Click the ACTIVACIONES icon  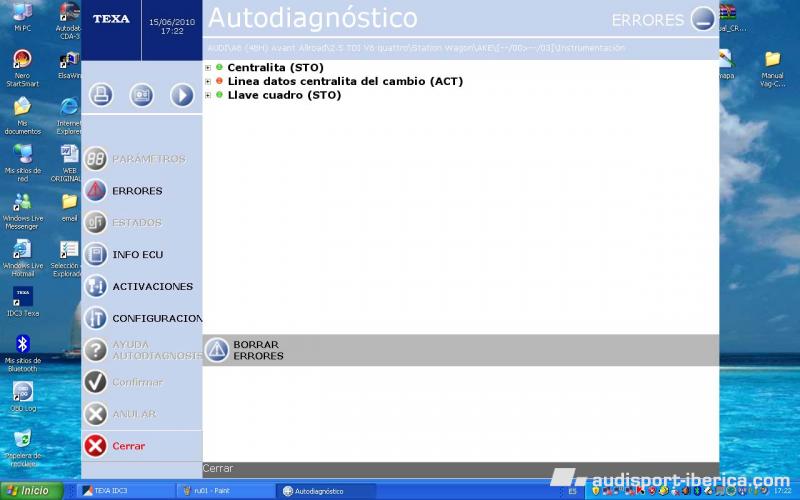[x=95, y=286]
